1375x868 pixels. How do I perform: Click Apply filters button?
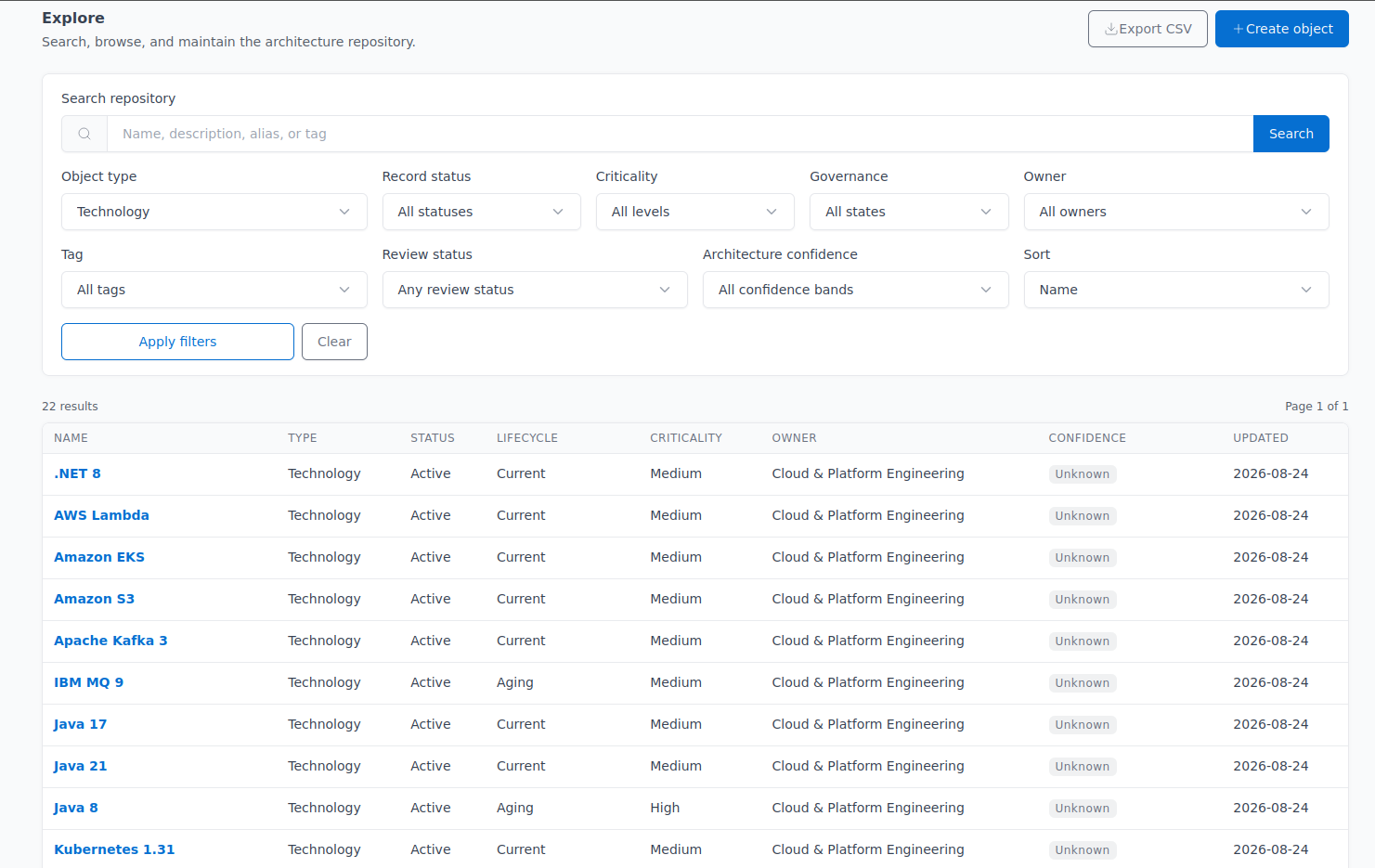177,342
